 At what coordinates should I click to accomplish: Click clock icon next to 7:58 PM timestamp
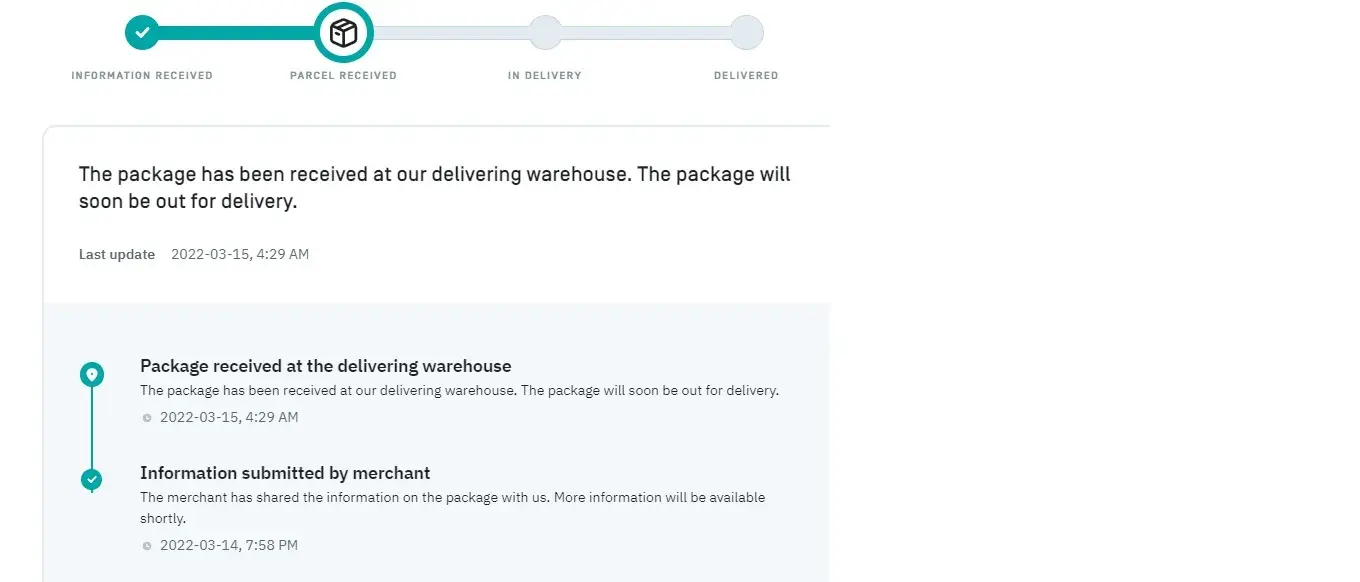click(147, 546)
